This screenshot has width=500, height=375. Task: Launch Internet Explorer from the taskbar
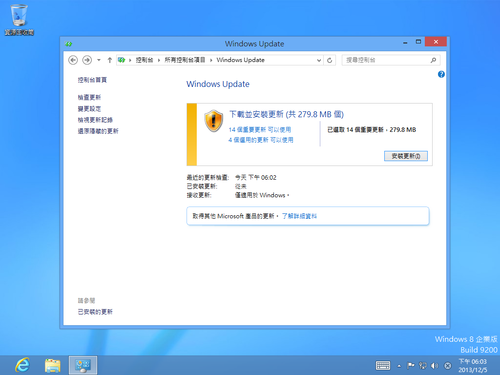click(22, 365)
